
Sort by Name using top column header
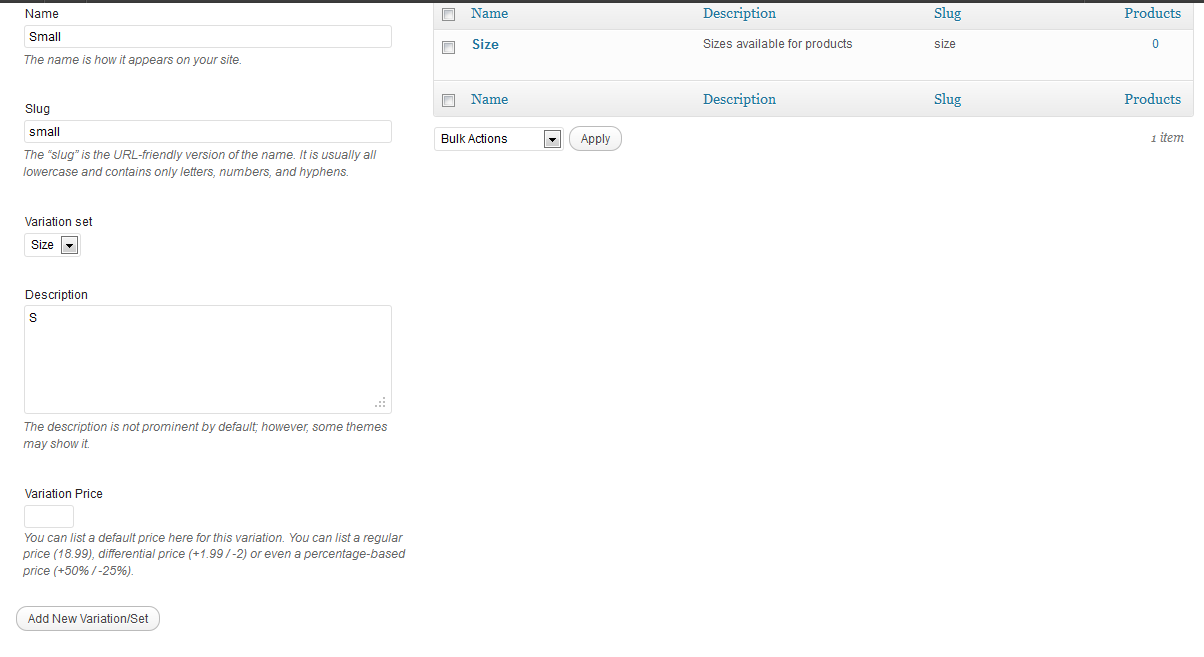pos(489,13)
